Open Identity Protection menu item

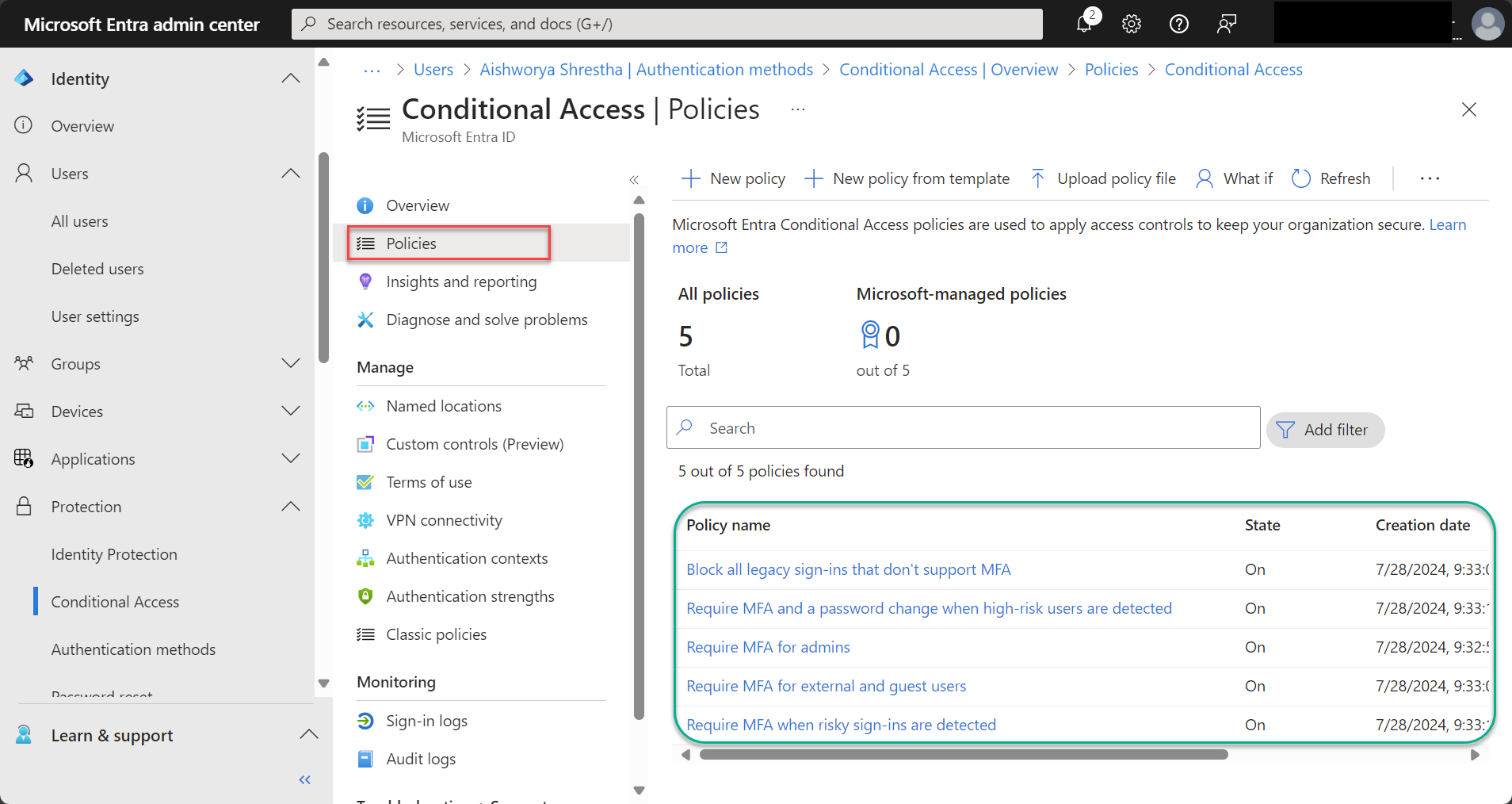(114, 554)
